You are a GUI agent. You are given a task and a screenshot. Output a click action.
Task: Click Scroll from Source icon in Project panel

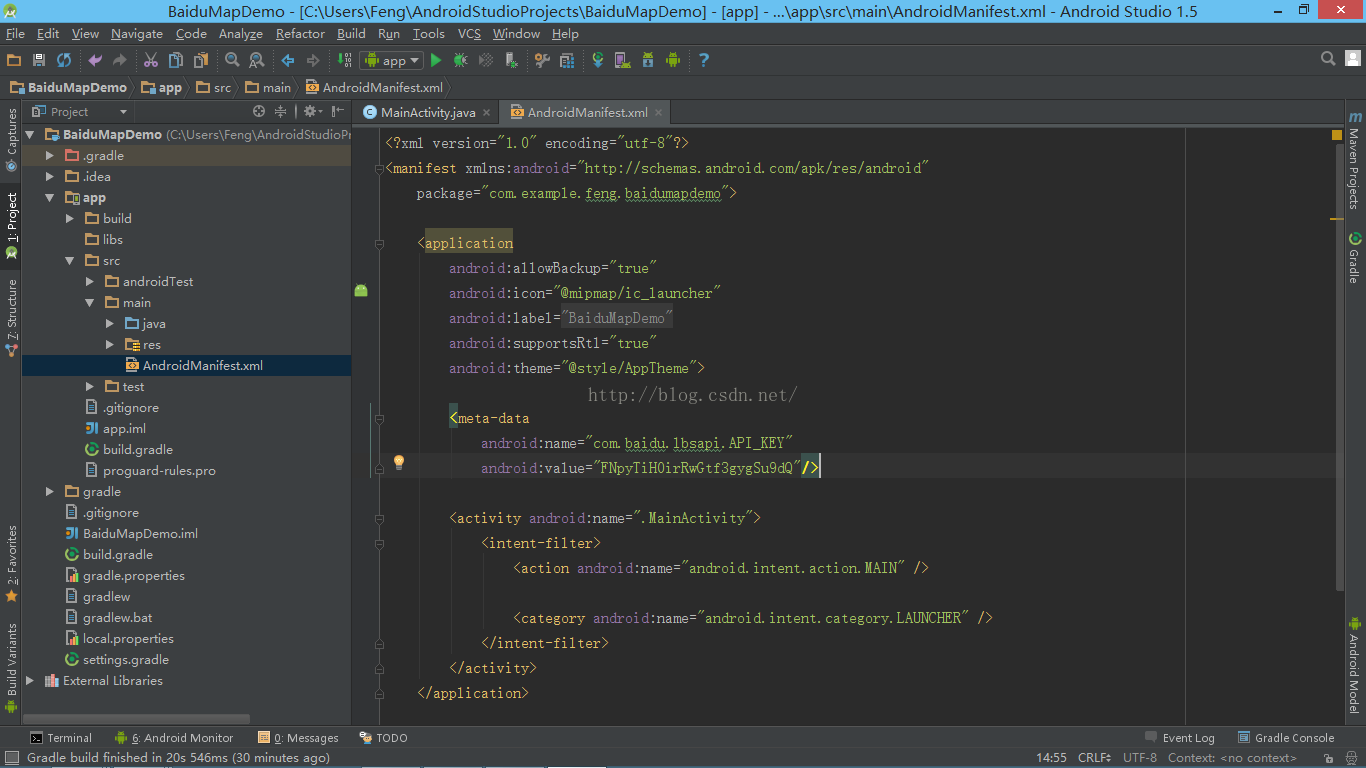pos(259,111)
